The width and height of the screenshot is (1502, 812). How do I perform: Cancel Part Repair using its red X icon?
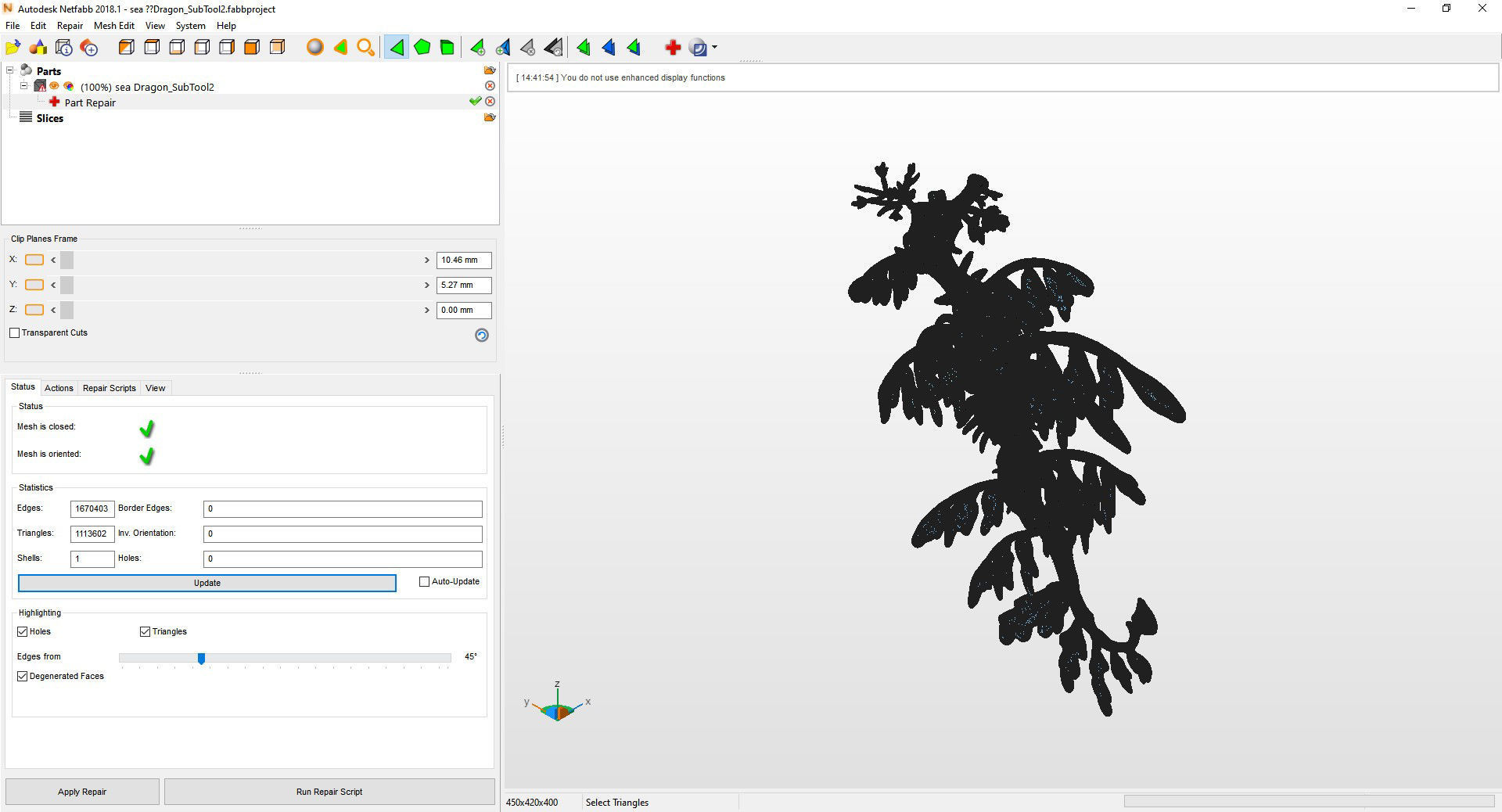point(490,102)
